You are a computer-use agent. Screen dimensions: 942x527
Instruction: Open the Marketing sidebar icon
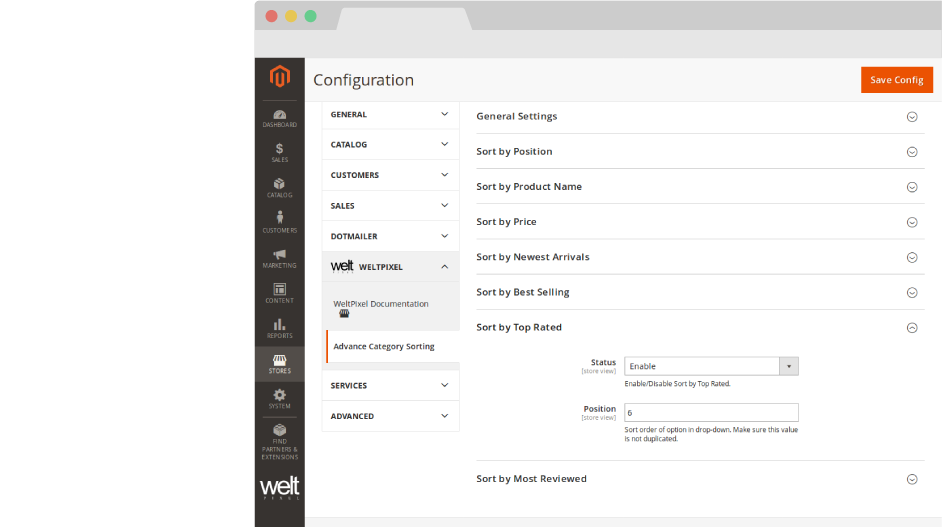click(279, 258)
